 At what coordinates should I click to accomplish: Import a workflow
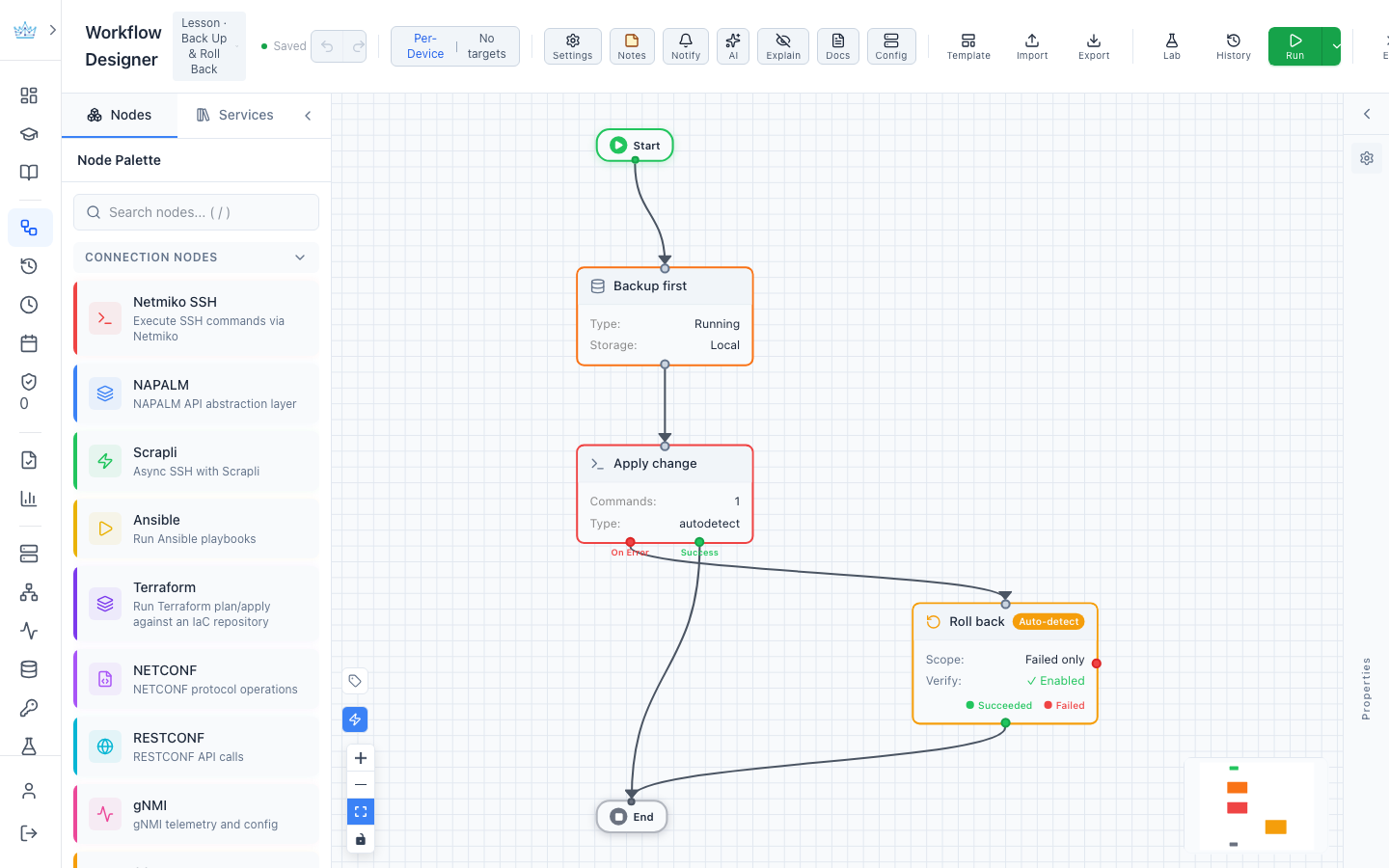coord(1032,46)
